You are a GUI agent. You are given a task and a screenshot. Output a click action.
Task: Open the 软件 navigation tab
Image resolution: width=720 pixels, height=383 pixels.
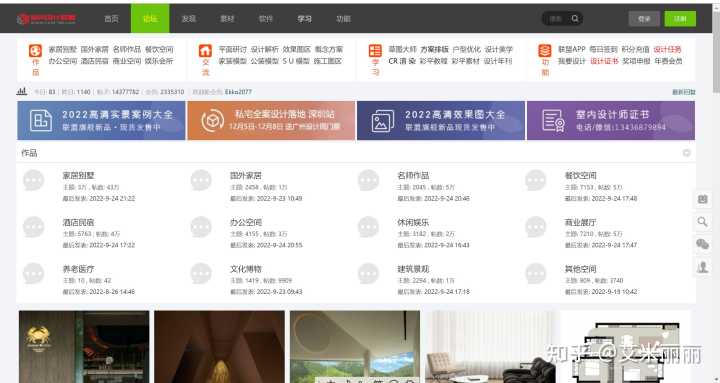(266, 19)
